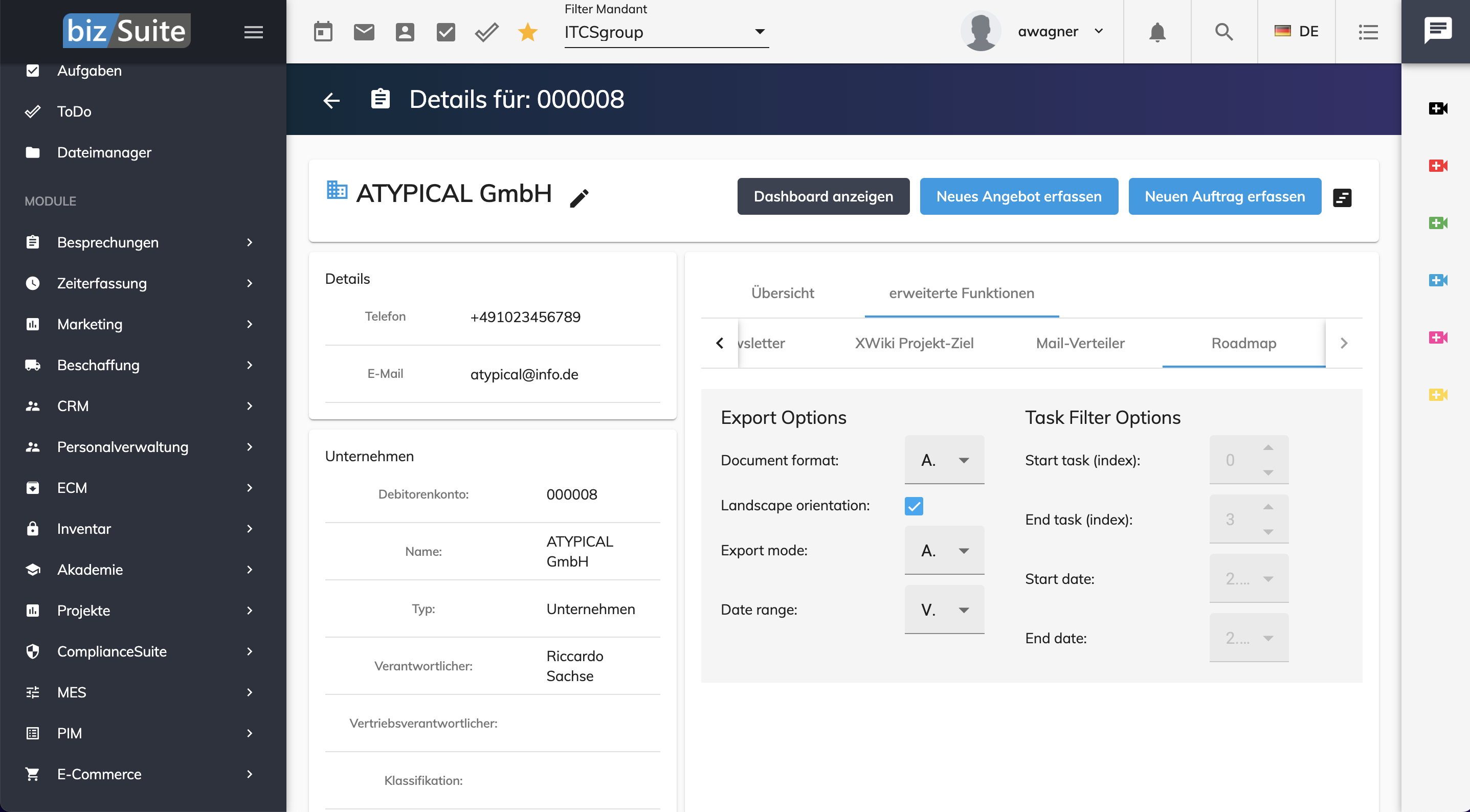Select the Mail-Verteiler tab
This screenshot has height=812, width=1470.
1080,343
